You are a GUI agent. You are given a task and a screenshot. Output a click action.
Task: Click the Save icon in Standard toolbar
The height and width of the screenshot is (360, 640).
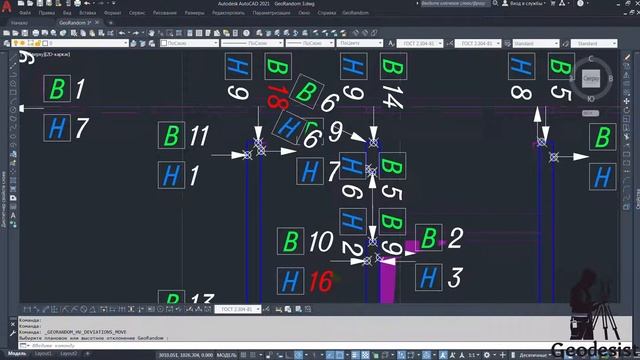pos(25,33)
